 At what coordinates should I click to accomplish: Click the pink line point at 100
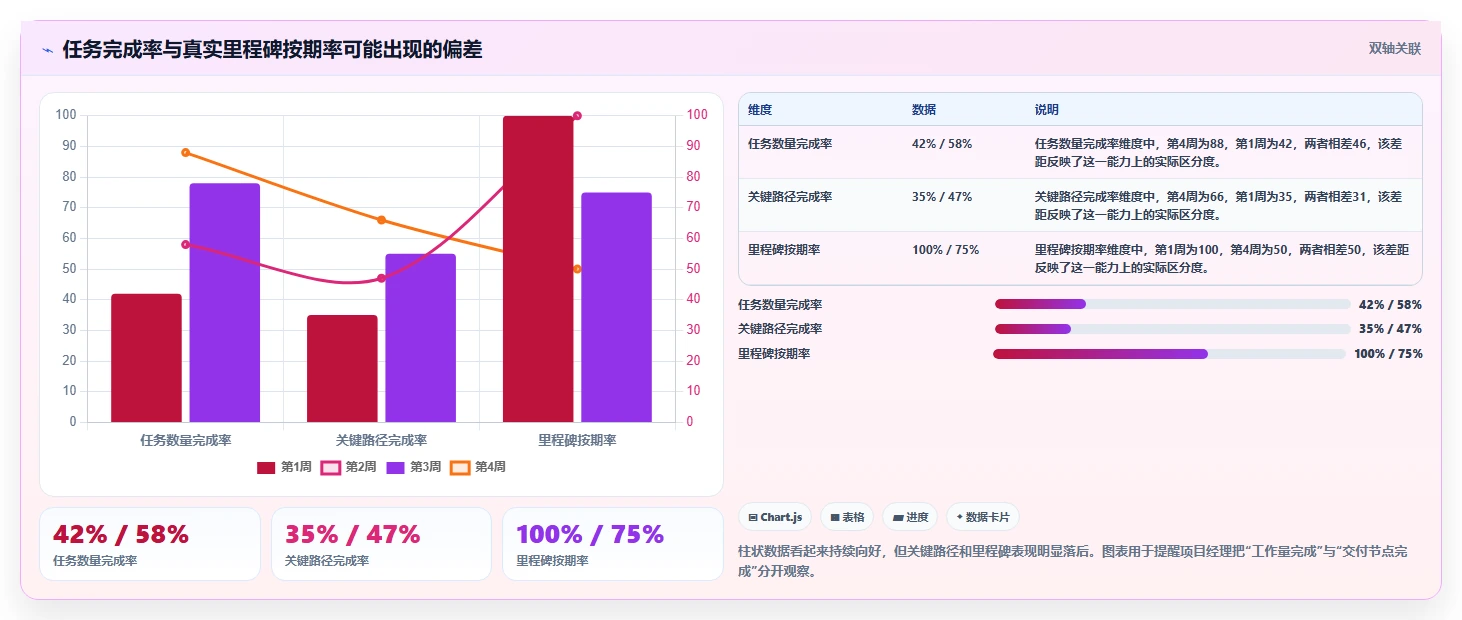click(577, 116)
